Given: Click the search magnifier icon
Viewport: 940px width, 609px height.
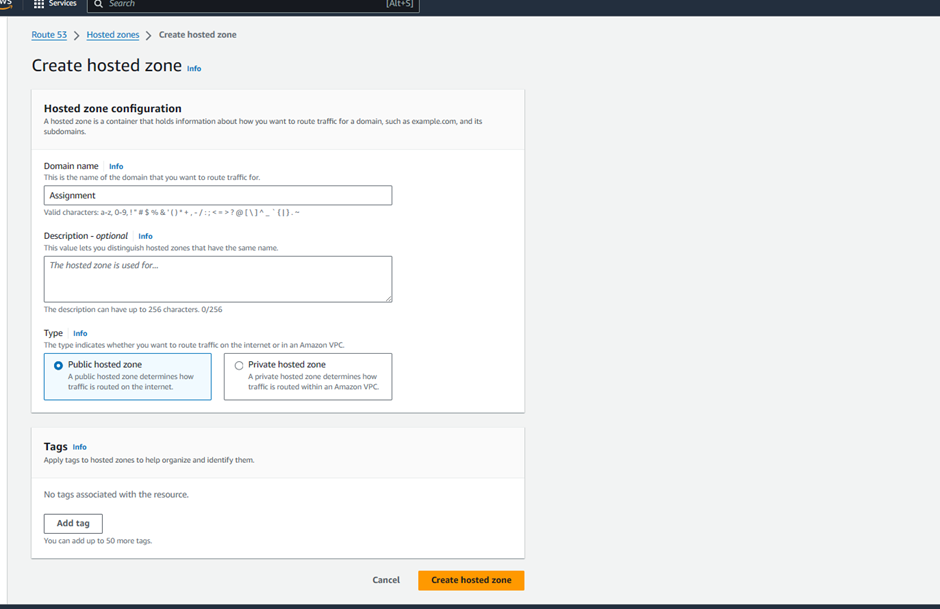Looking at the screenshot, I should pyautogui.click(x=97, y=6).
